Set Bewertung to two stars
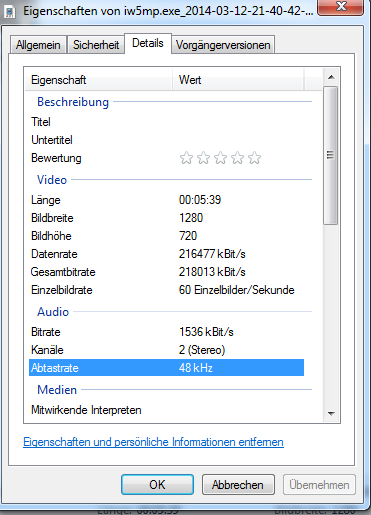 (x=203, y=158)
